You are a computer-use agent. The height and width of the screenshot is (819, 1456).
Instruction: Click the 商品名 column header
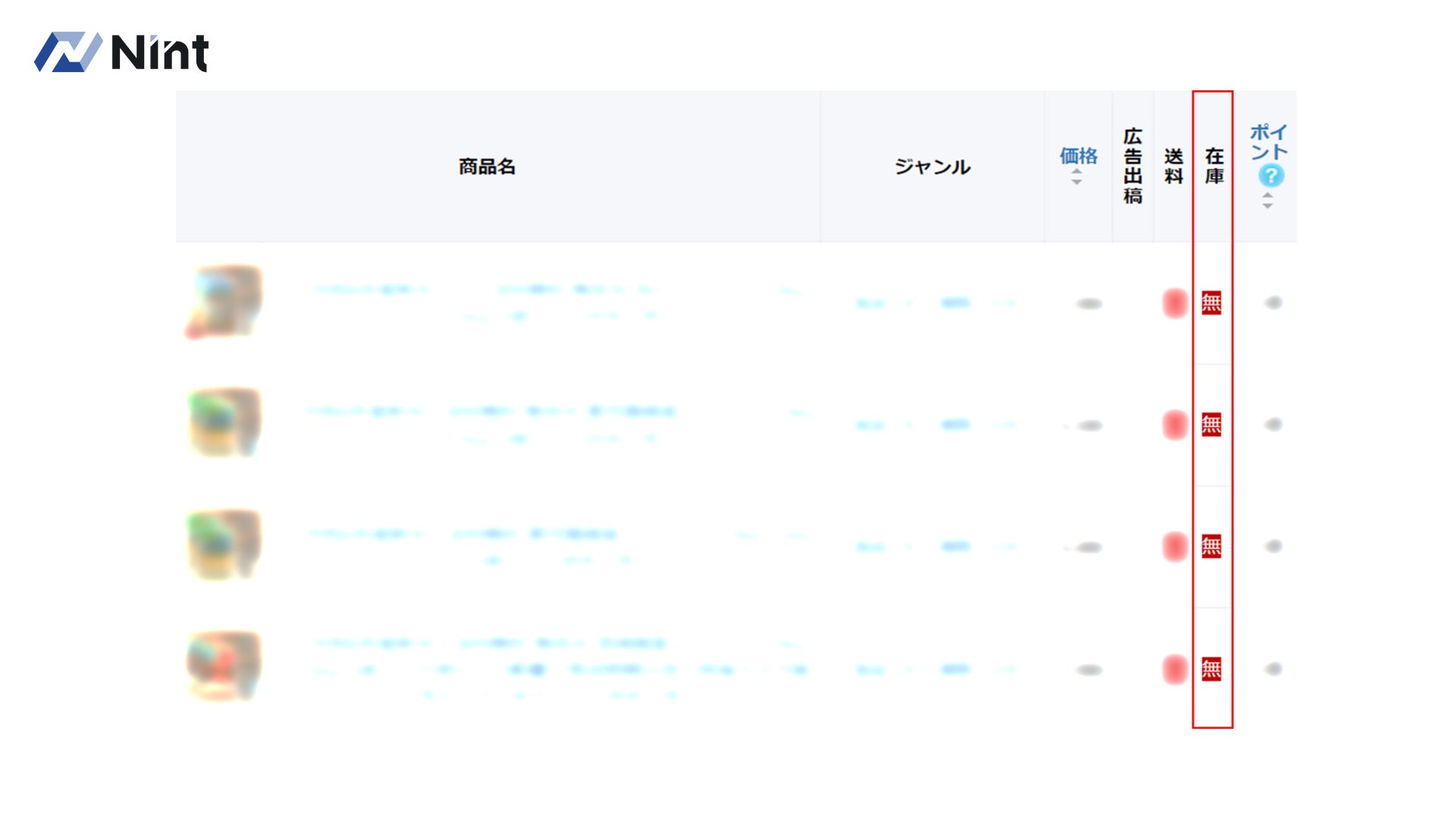(487, 167)
